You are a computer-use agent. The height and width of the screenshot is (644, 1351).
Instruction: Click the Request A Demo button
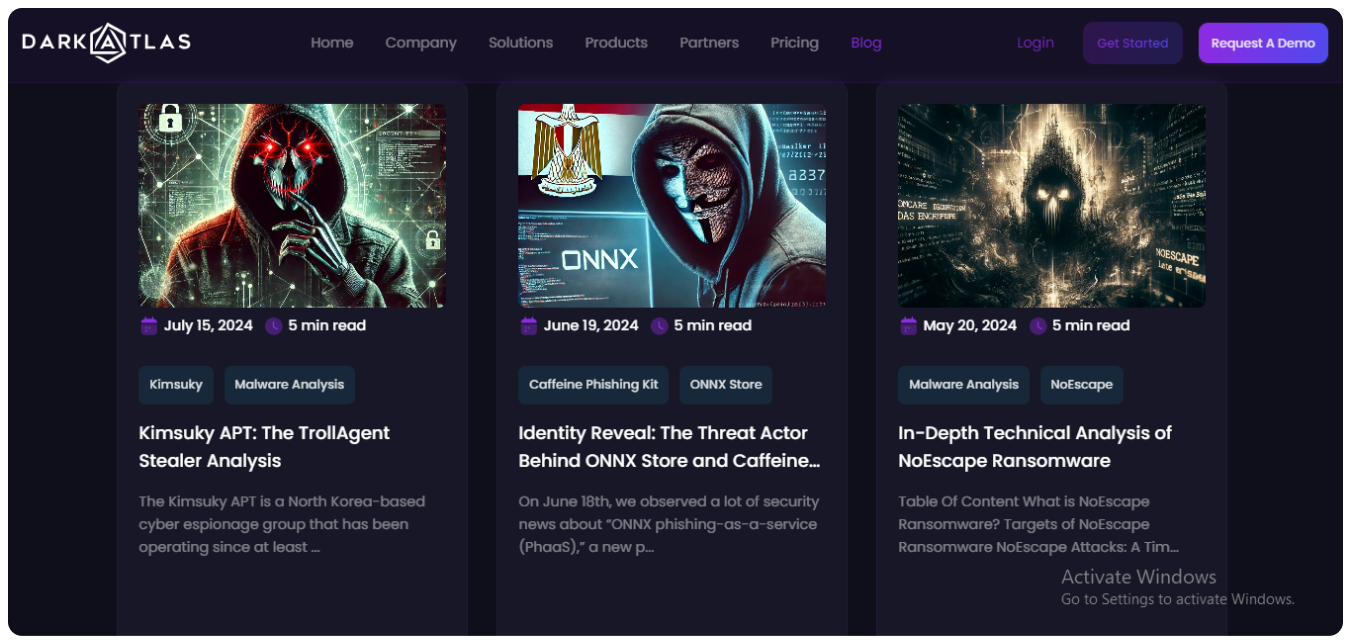pos(1263,43)
